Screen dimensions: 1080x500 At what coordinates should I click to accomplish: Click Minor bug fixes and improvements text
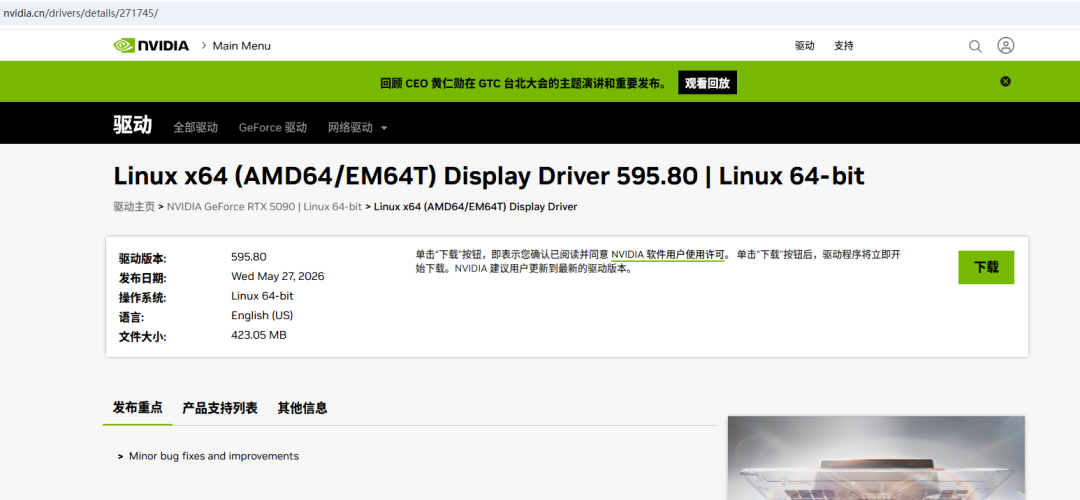(214, 456)
